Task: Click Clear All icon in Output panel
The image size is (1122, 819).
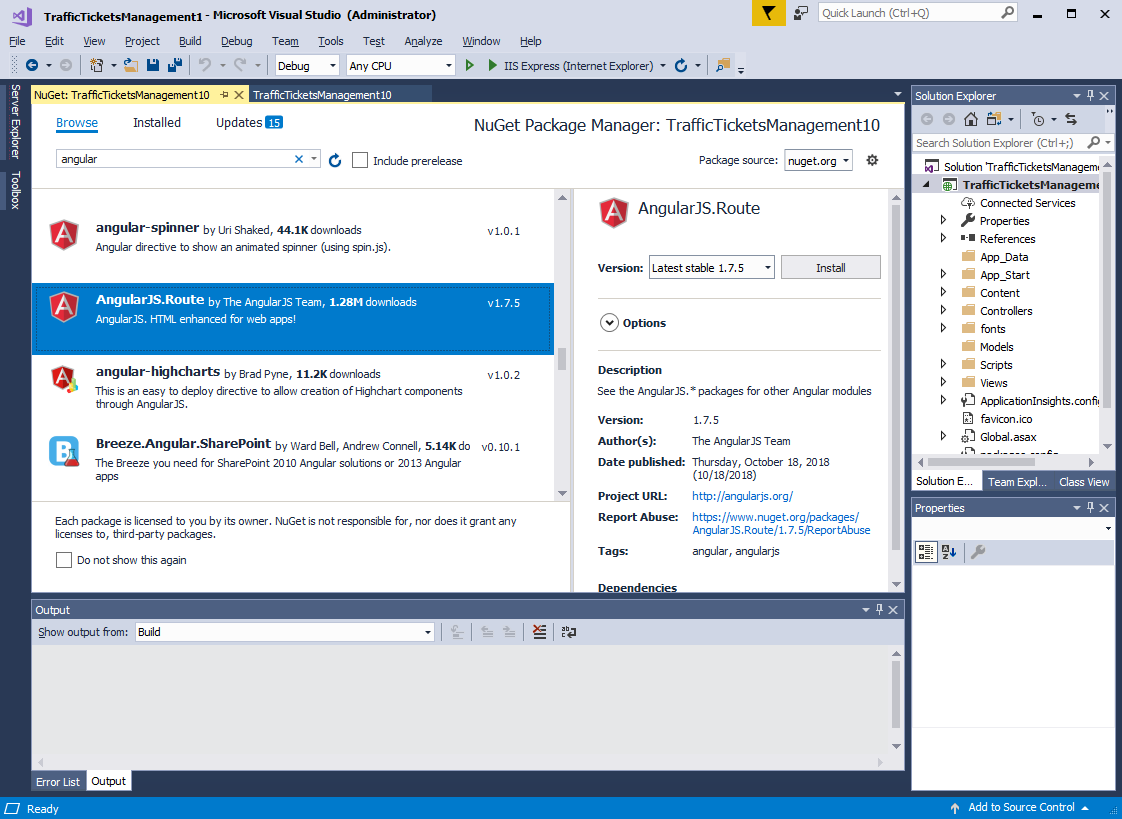Action: tap(540, 632)
